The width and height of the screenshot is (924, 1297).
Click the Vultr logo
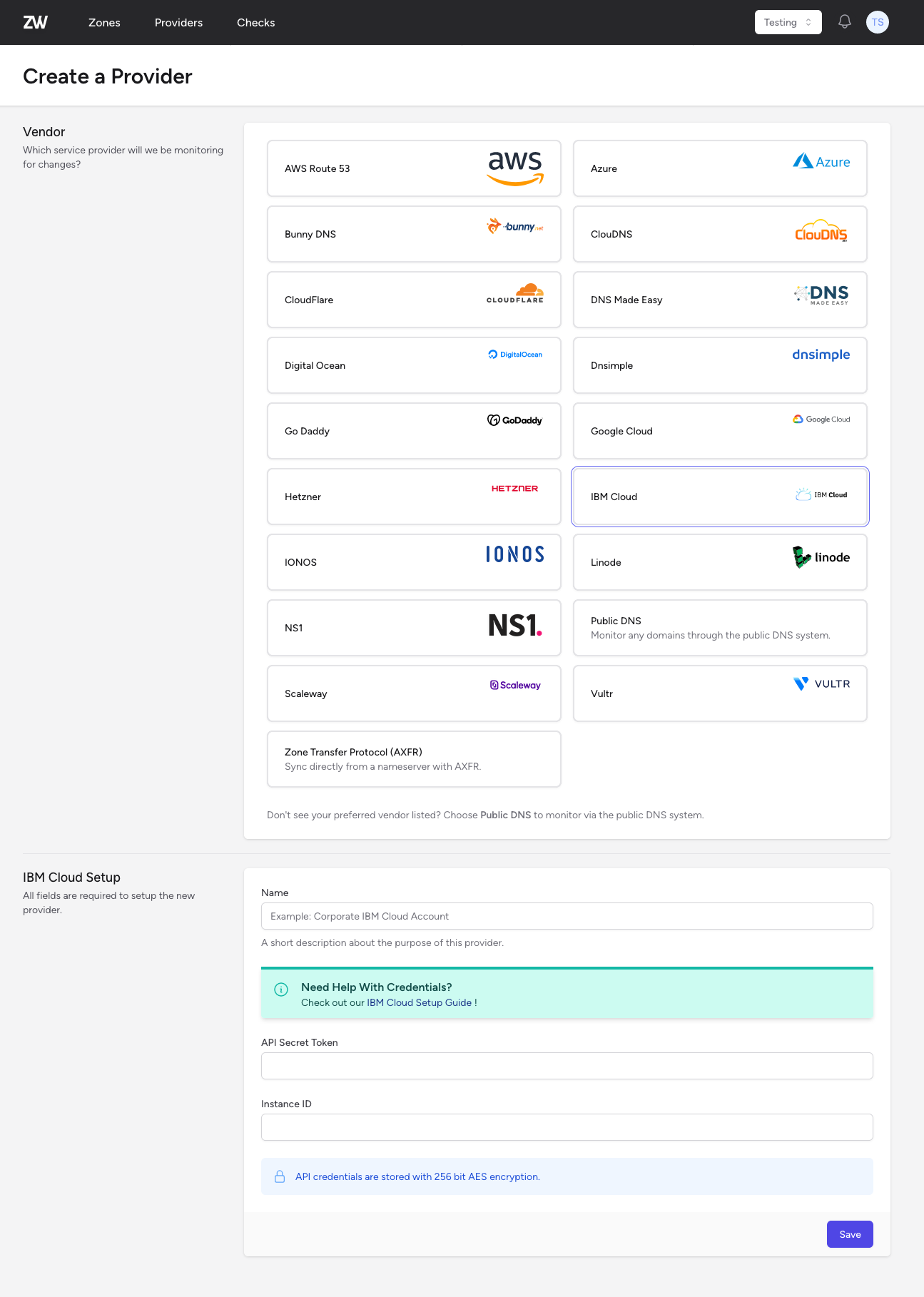pos(821,683)
